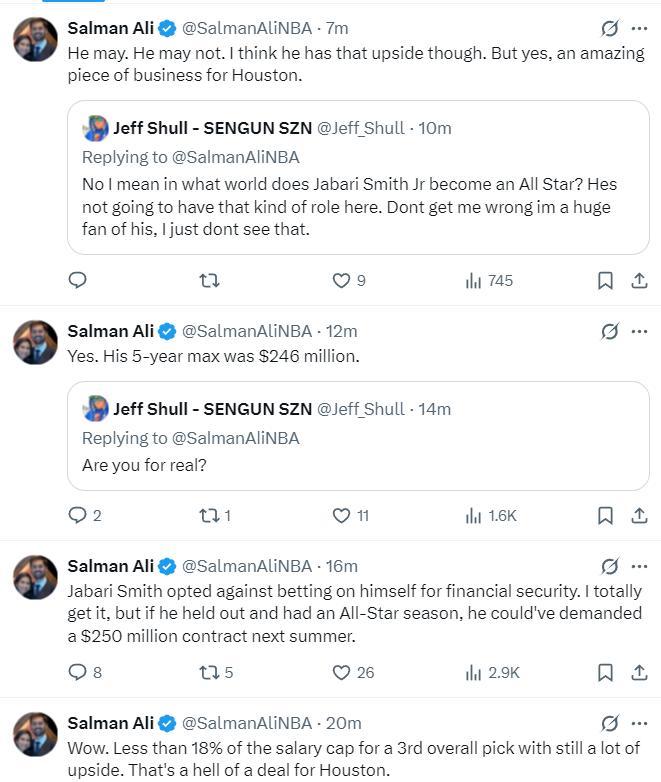
Task: Open @SalmanAliNBA handle on the 20m tweet
Action: click(247, 723)
